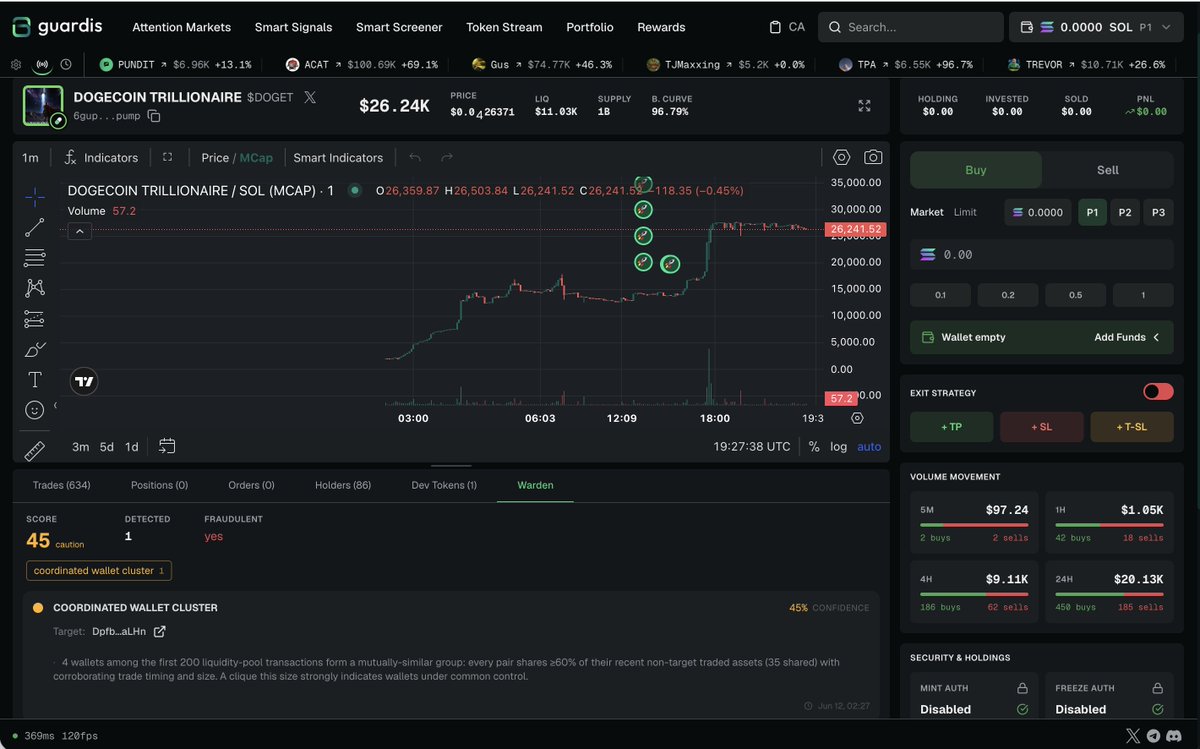Open Guardis X social link in footer

click(1132, 735)
